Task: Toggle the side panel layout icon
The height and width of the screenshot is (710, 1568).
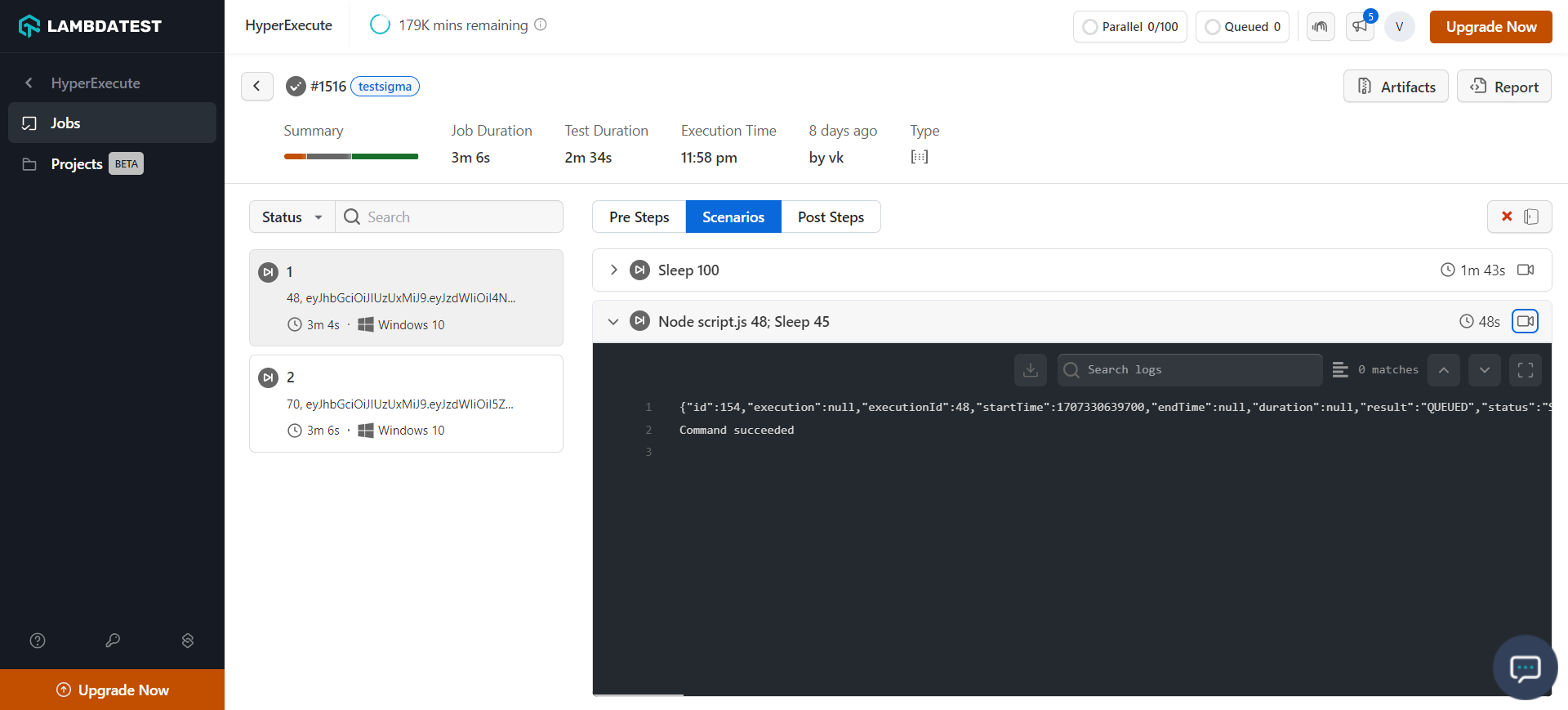Action: click(1531, 217)
